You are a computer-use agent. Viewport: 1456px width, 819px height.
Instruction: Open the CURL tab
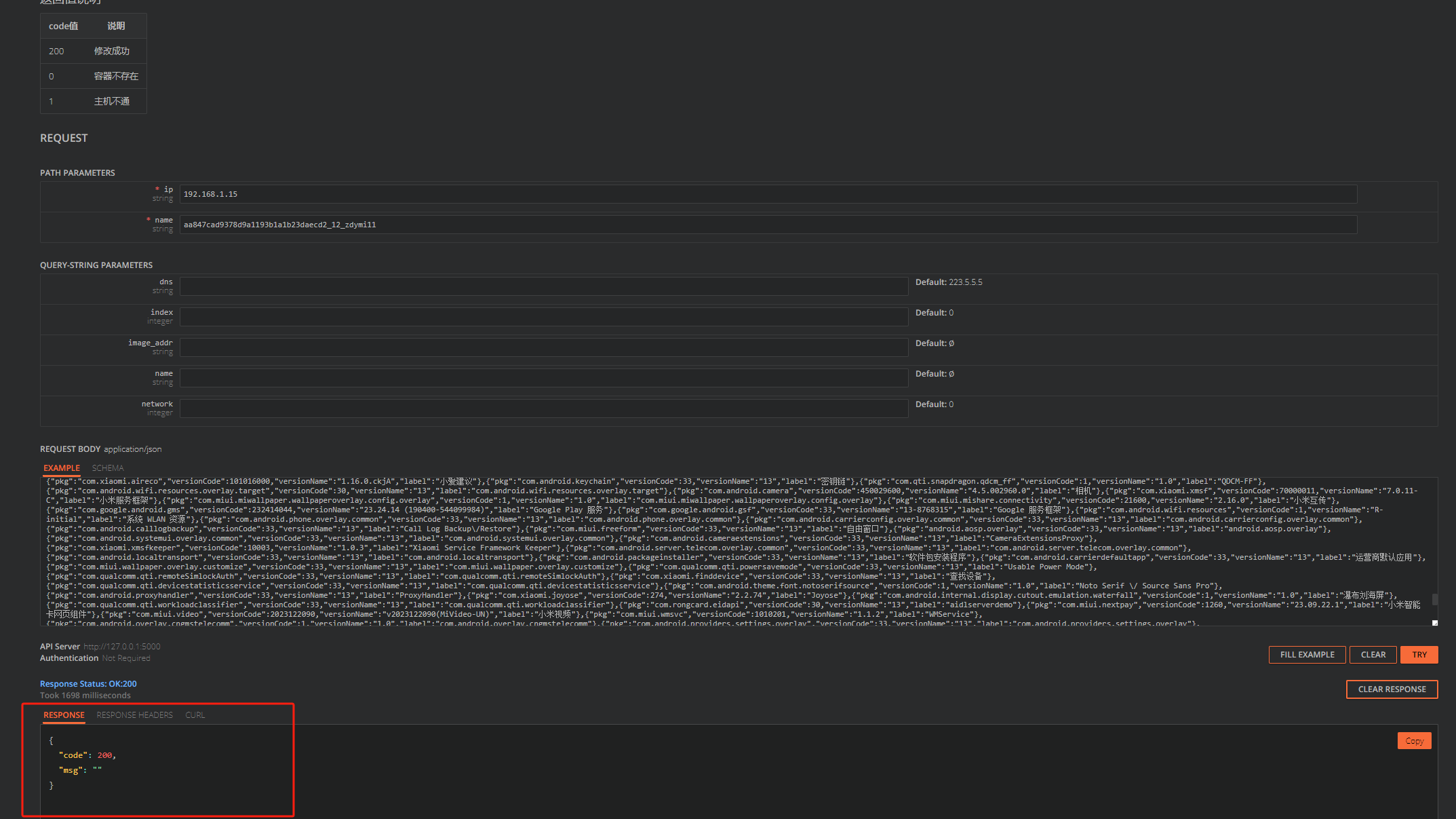(195, 715)
